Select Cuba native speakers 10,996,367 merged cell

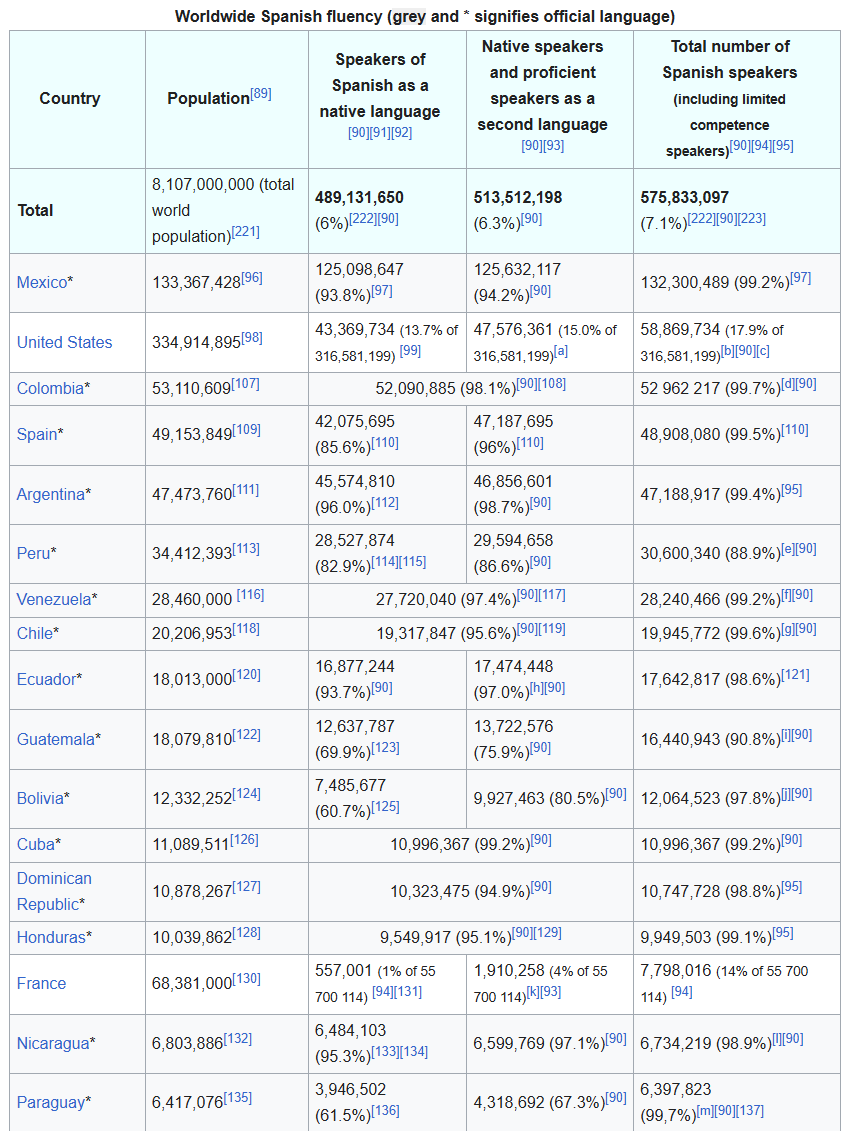pos(470,845)
